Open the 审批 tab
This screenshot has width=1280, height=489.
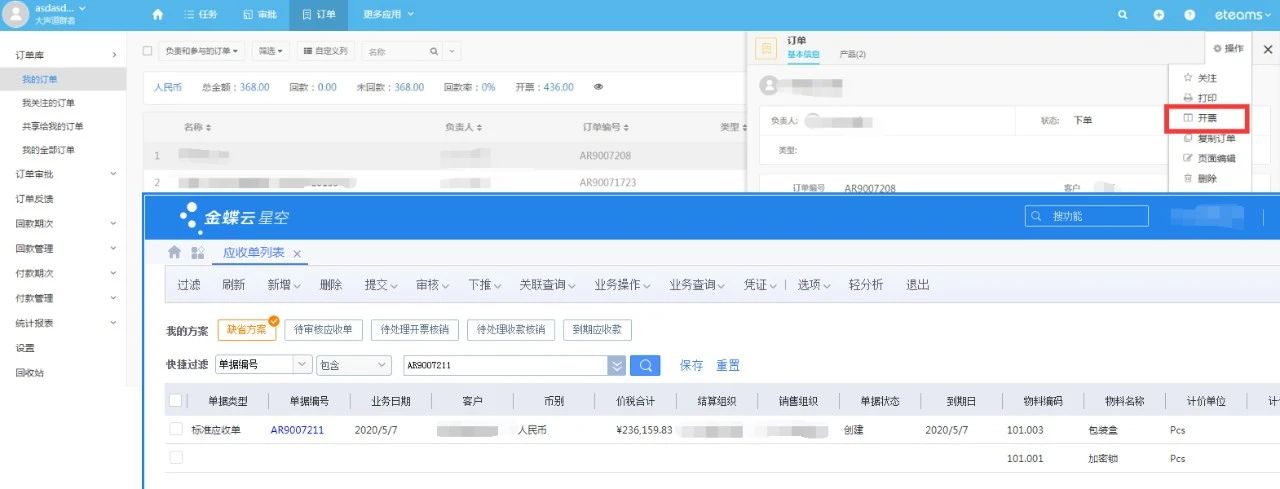click(x=260, y=15)
